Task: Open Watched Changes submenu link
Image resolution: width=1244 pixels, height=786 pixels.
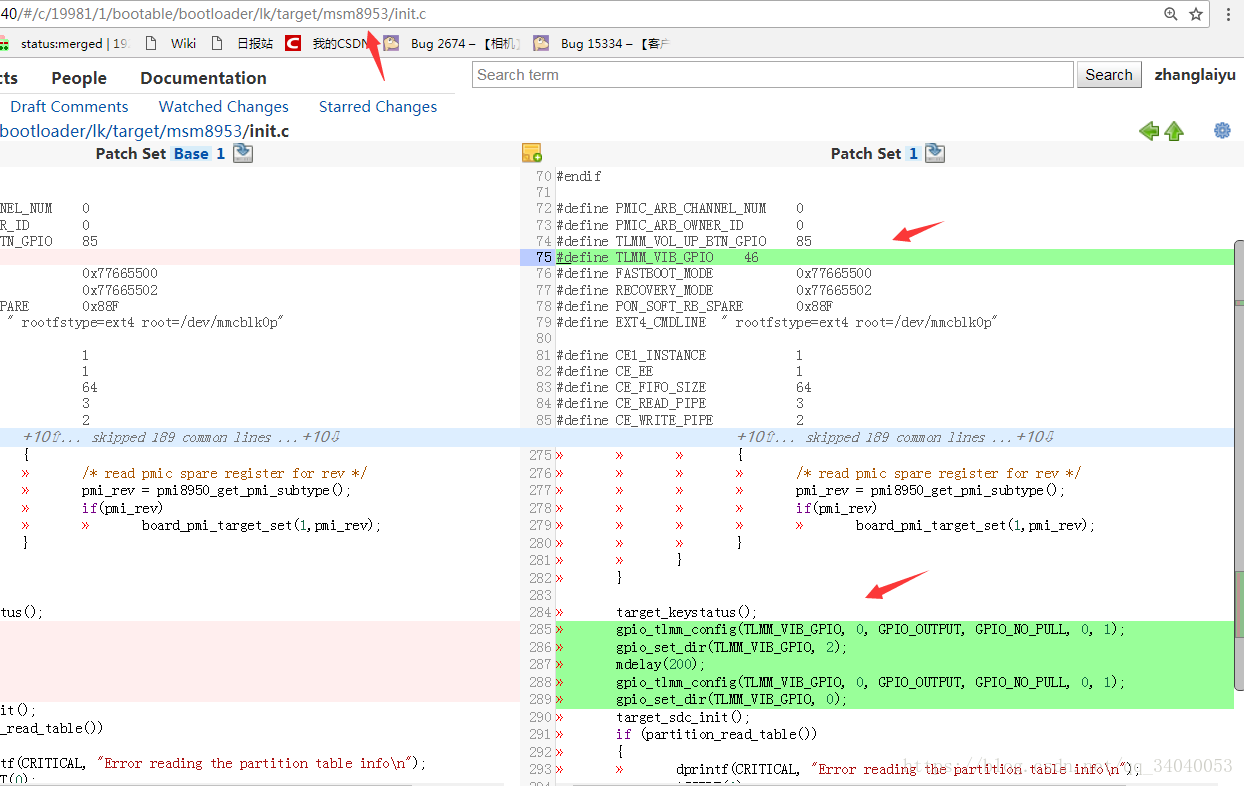Action: [223, 107]
